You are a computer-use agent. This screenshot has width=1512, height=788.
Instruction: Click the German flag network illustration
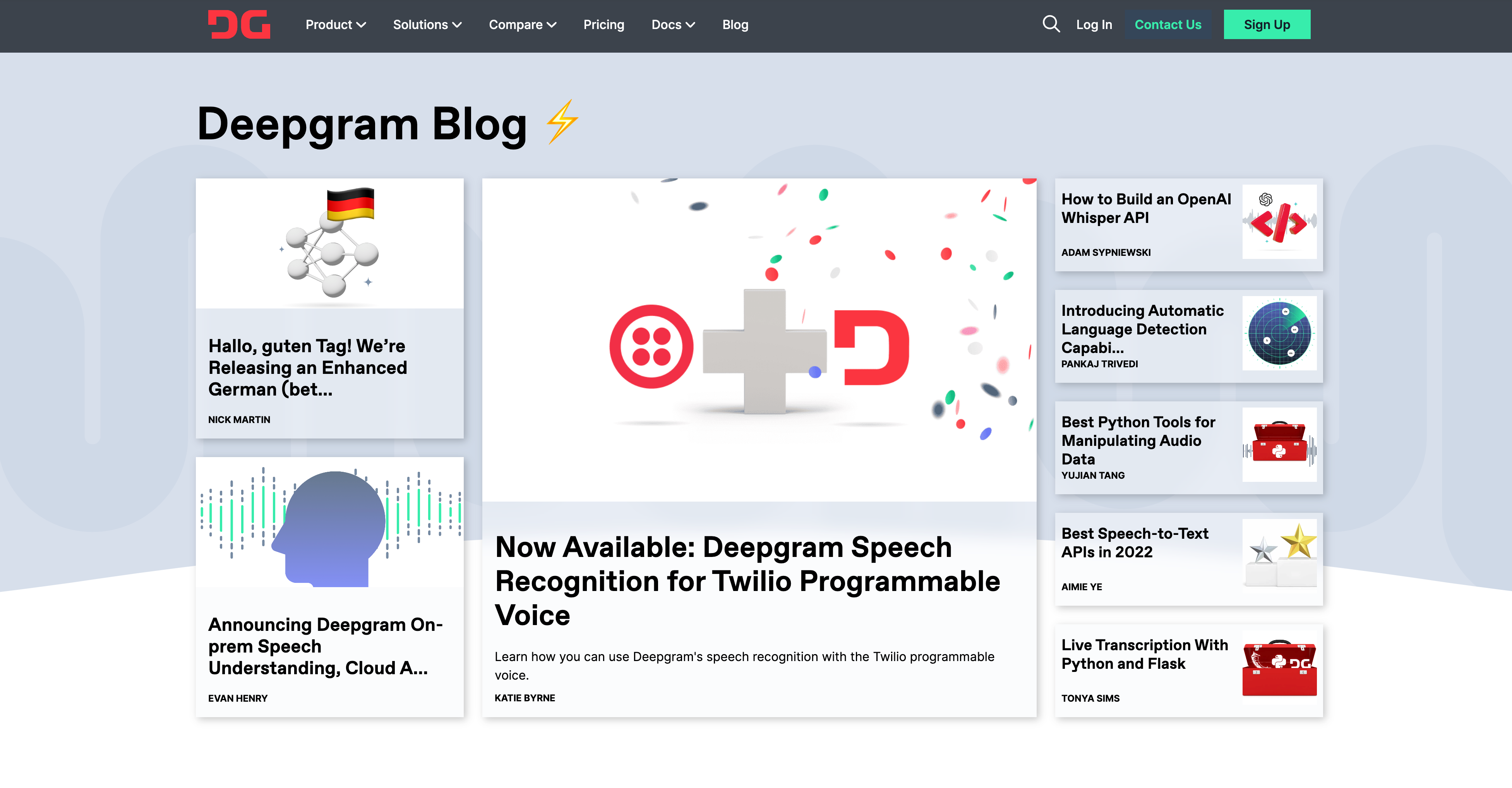coord(329,243)
